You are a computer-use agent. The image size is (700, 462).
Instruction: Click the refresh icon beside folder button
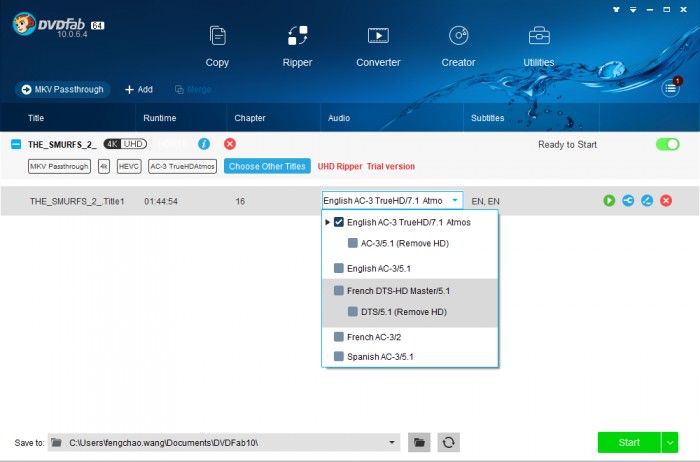tap(450, 442)
